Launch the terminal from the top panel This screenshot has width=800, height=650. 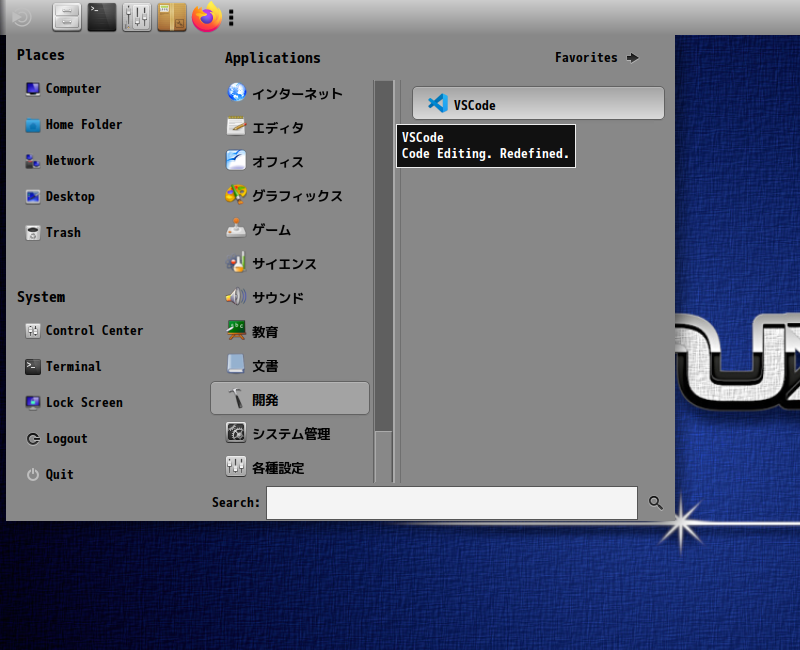pos(102,17)
